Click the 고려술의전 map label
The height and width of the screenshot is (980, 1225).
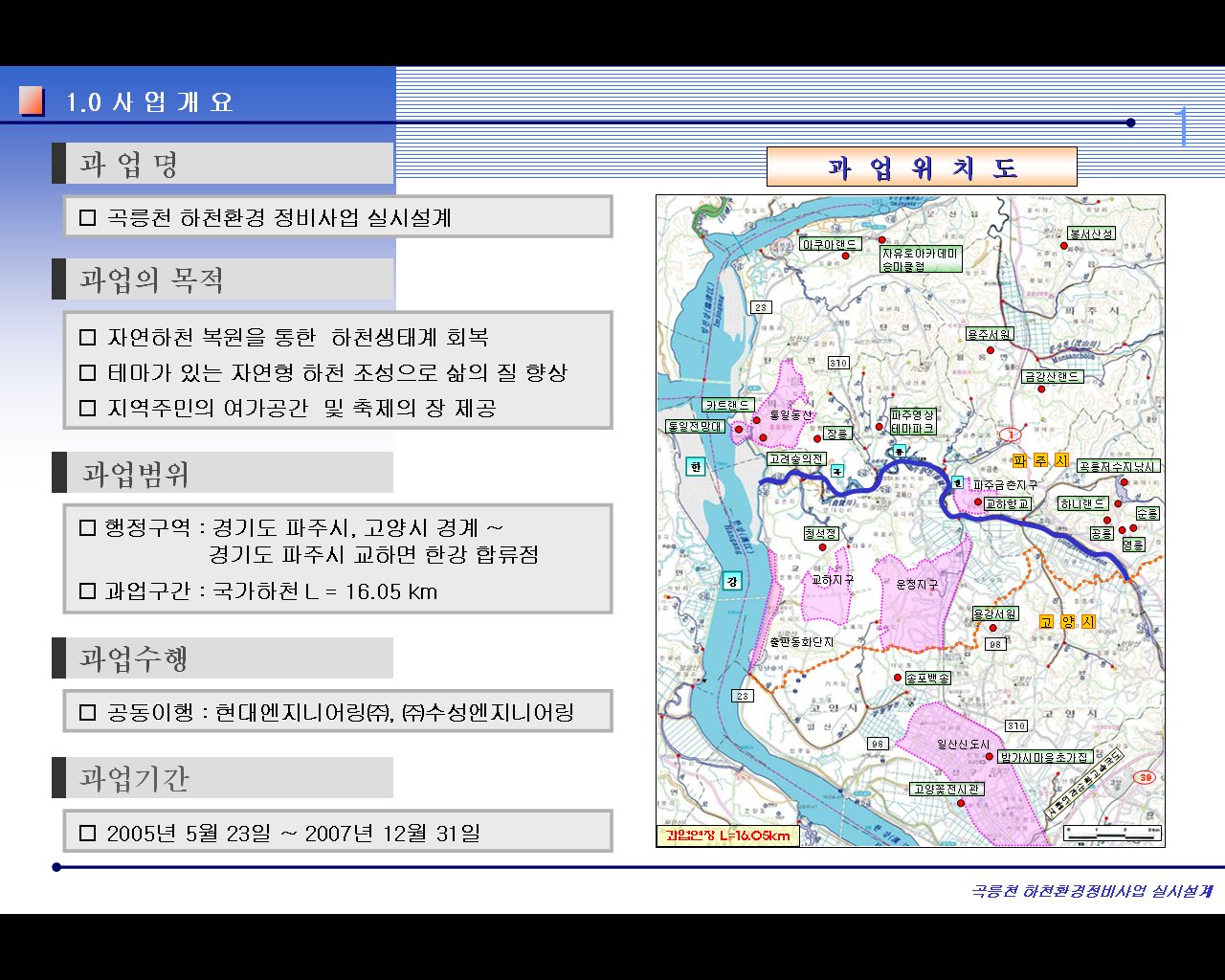coord(796,459)
